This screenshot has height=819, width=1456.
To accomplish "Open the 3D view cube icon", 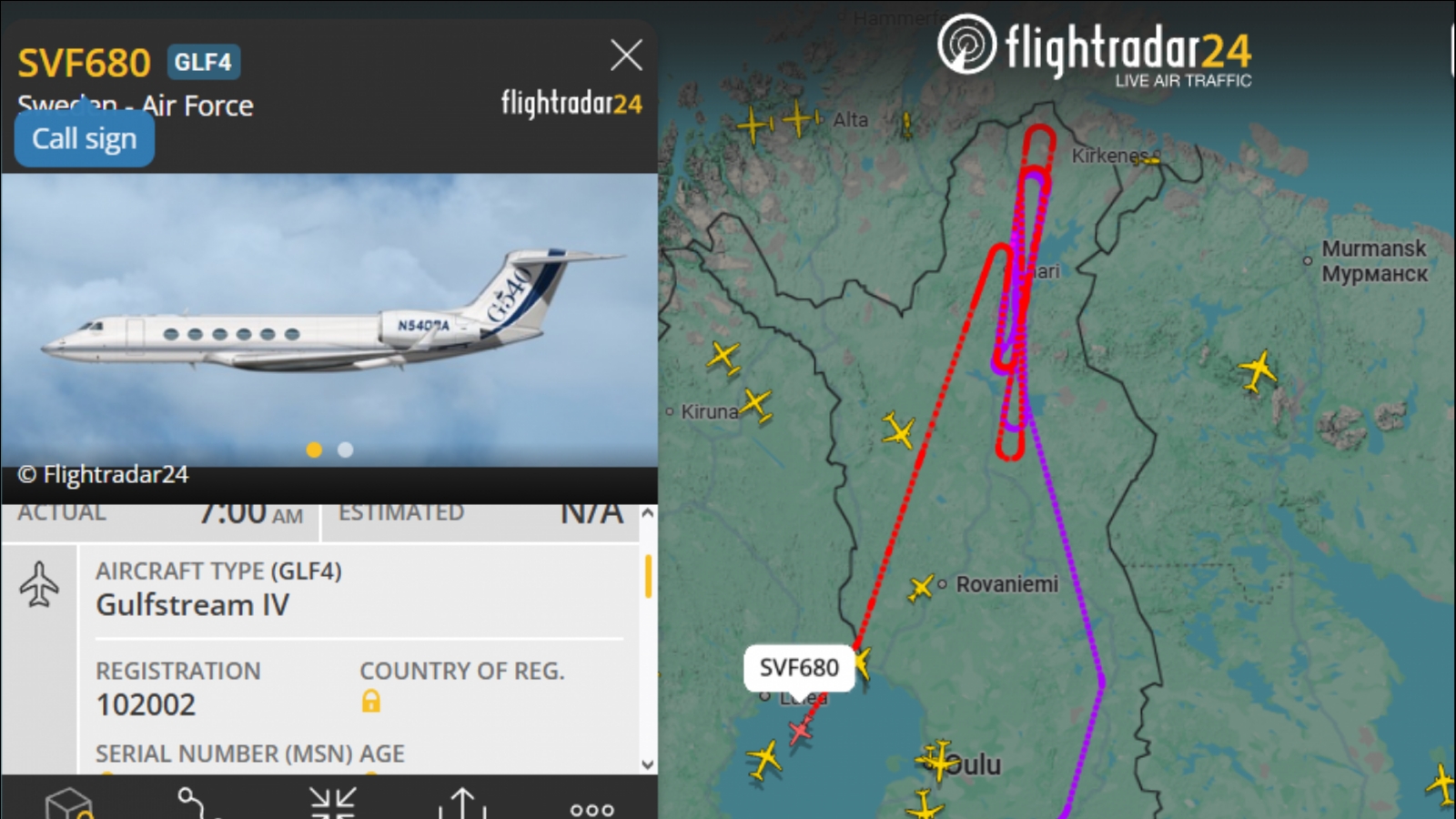I will [x=70, y=804].
